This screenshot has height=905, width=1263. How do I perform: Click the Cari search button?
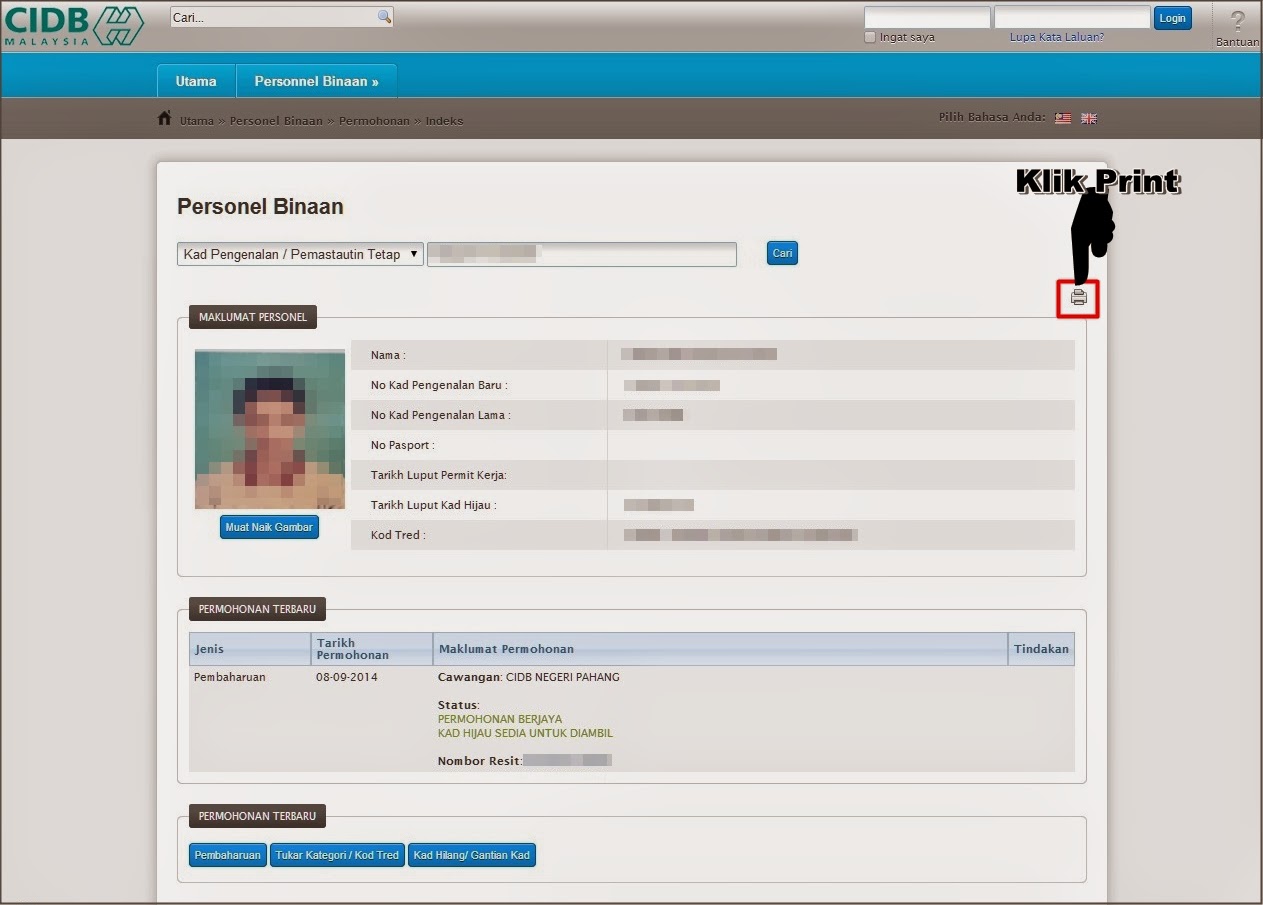point(782,253)
